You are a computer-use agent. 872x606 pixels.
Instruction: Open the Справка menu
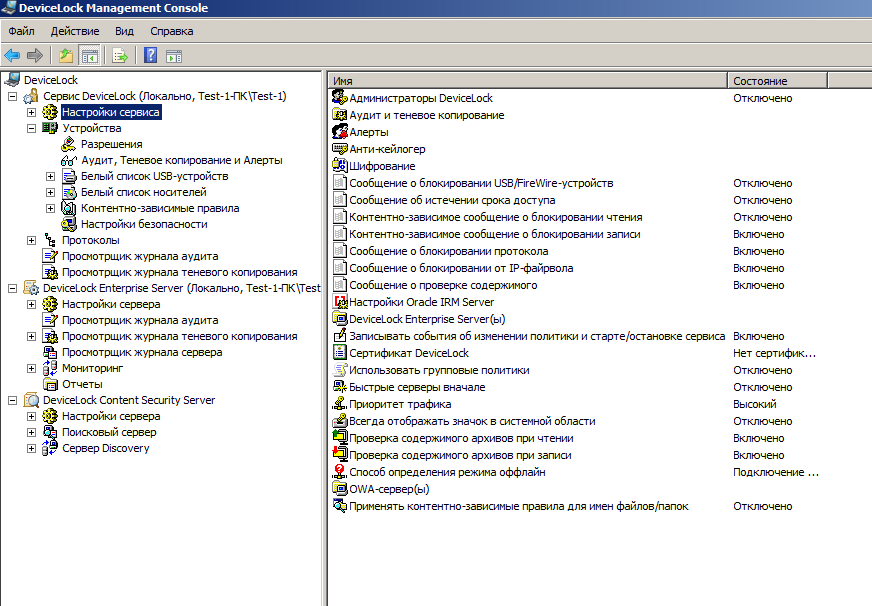click(172, 31)
